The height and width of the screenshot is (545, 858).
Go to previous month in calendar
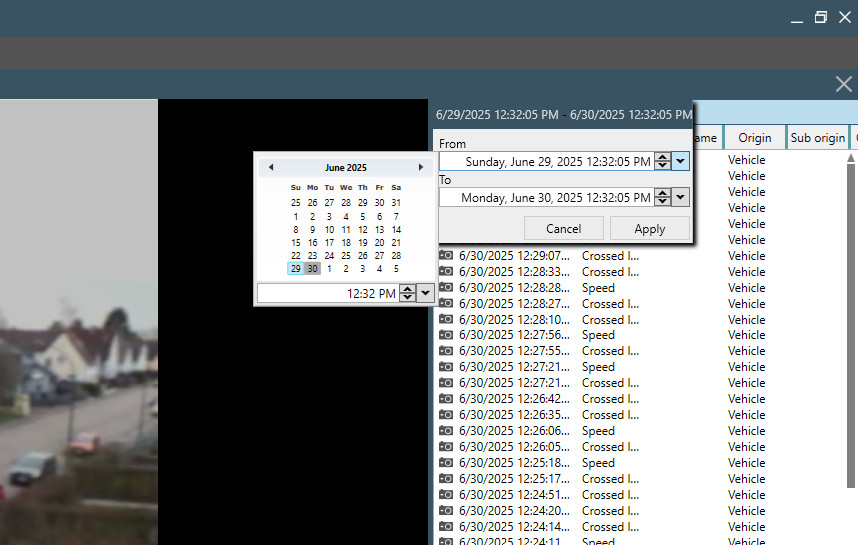(271, 168)
